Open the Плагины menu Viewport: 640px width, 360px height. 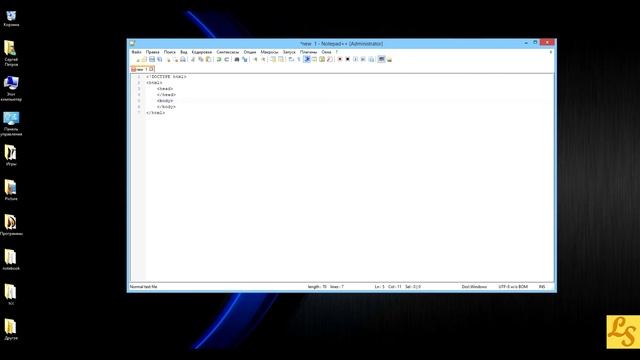[309, 52]
